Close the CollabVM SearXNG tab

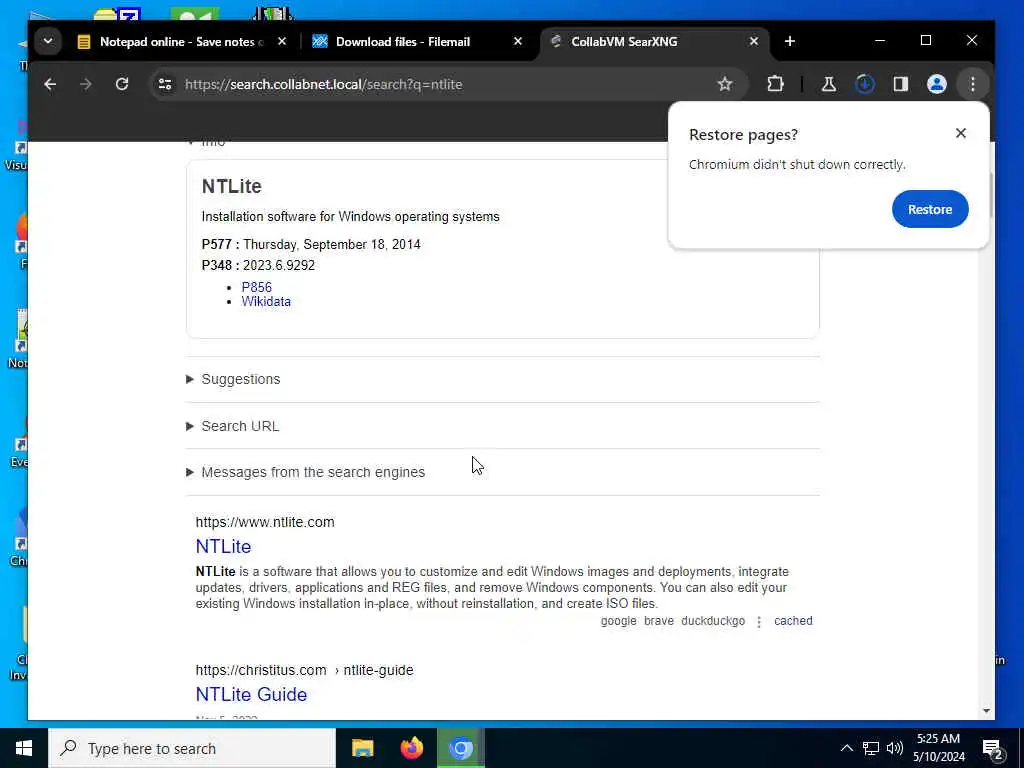tap(754, 41)
